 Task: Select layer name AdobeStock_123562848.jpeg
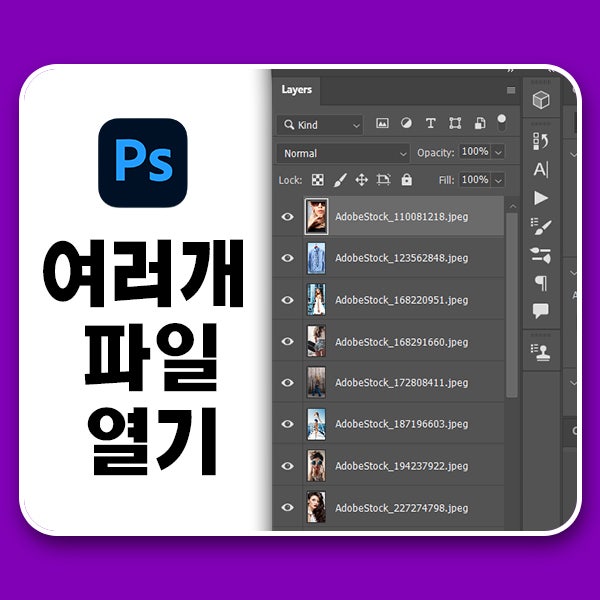click(x=401, y=258)
